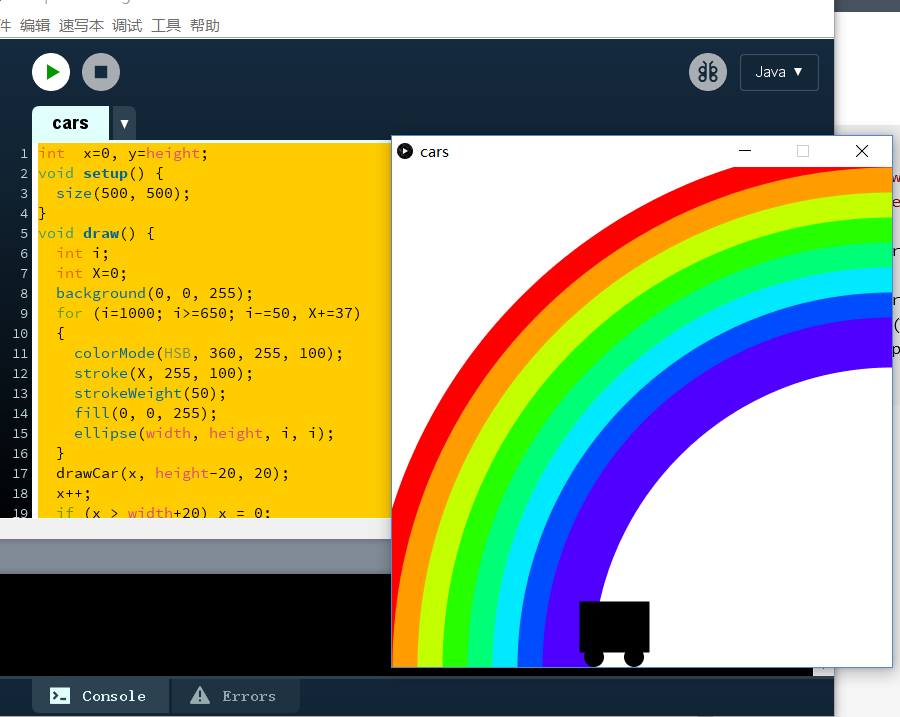900x717 pixels.
Task: Click the ellipse(width, height, i, i) line
Action: pos(204,433)
